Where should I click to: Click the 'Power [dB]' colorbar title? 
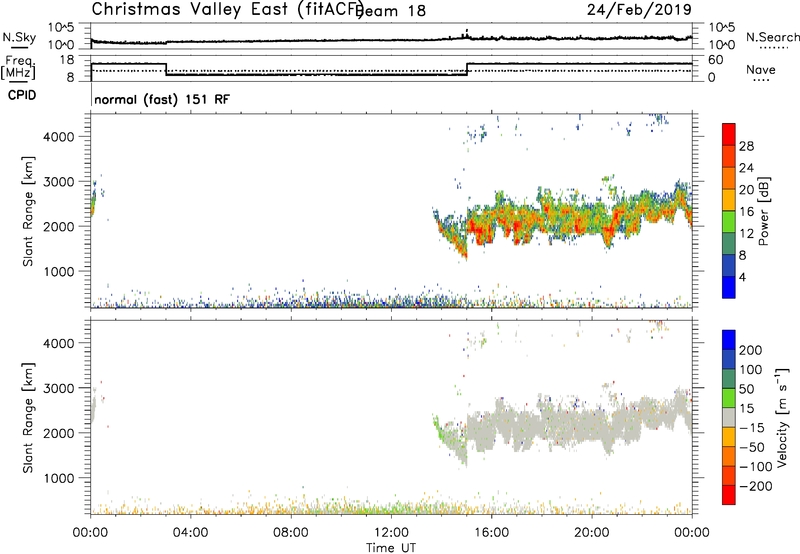coord(763,211)
